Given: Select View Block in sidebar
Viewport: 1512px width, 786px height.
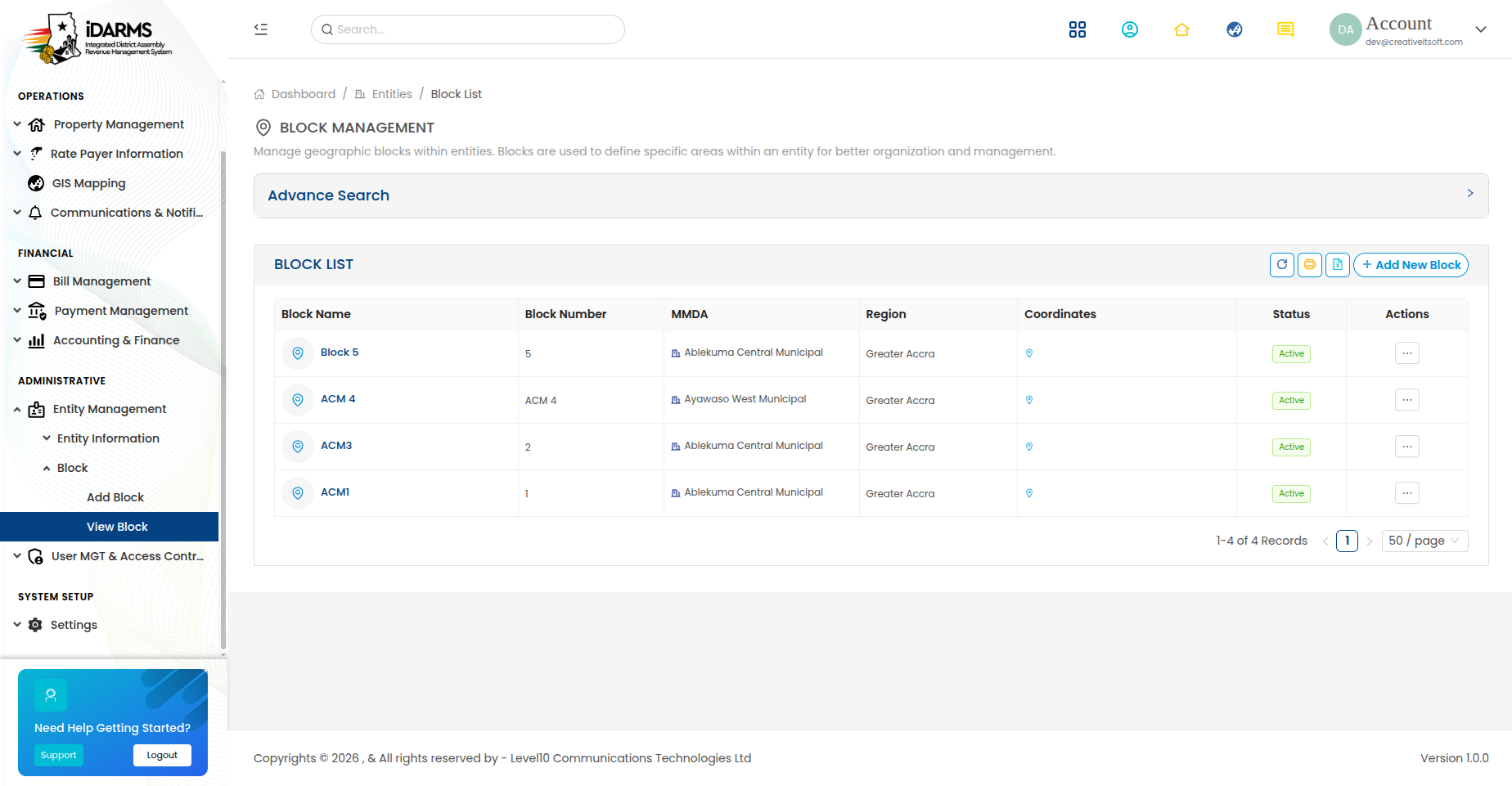Looking at the screenshot, I should click(109, 527).
